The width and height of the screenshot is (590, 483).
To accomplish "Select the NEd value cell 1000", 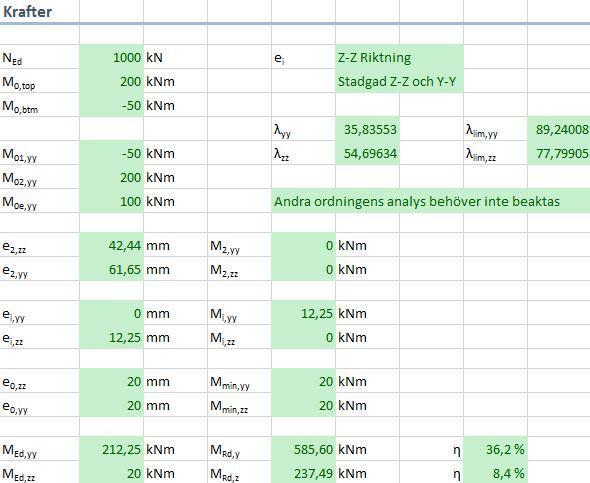I will 111,57.
